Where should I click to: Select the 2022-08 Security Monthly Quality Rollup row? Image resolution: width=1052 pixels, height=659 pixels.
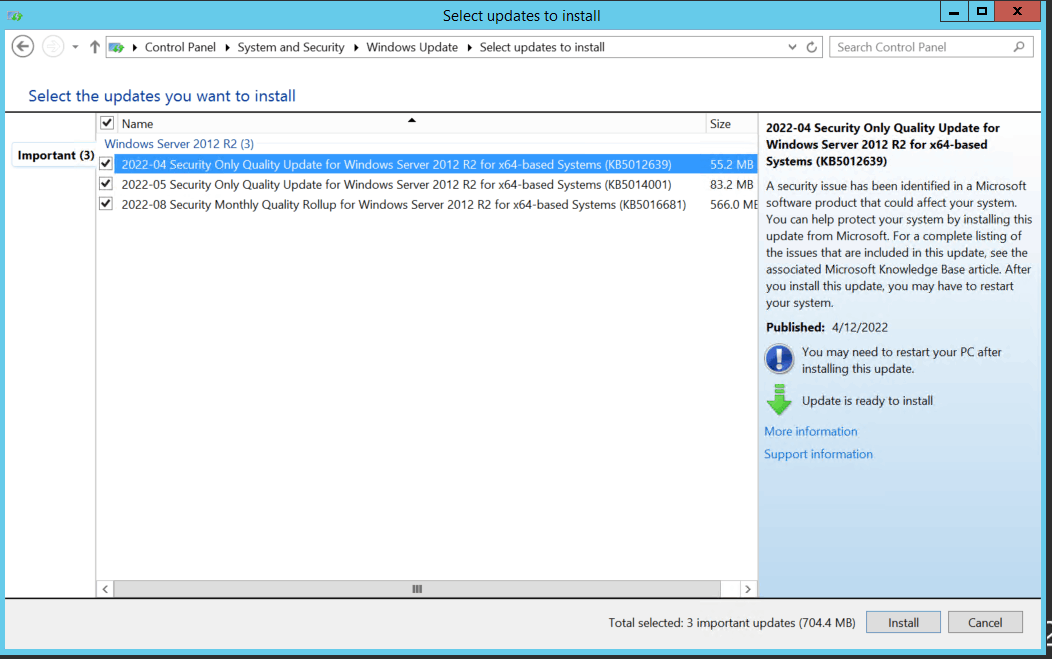(x=435, y=205)
